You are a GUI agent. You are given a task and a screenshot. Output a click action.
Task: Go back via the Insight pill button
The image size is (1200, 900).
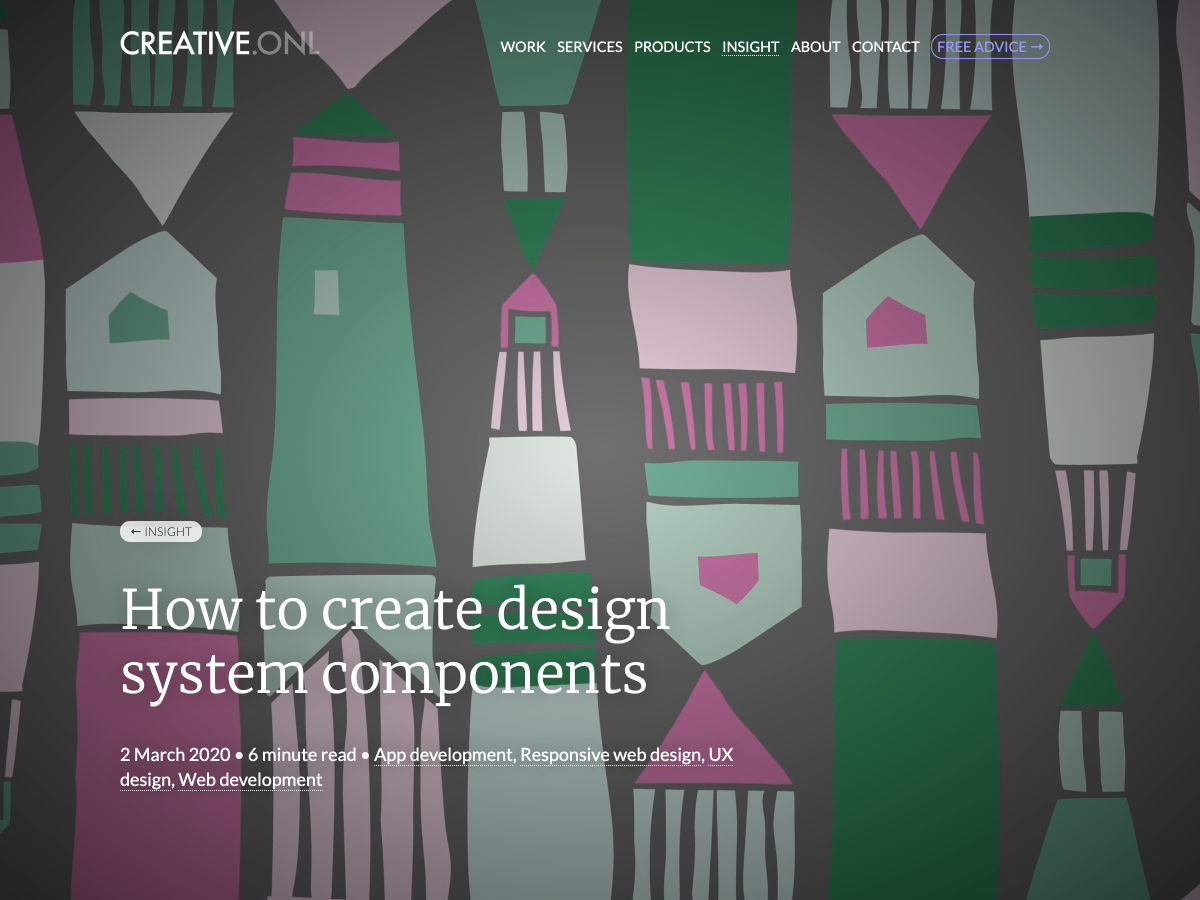click(x=161, y=532)
